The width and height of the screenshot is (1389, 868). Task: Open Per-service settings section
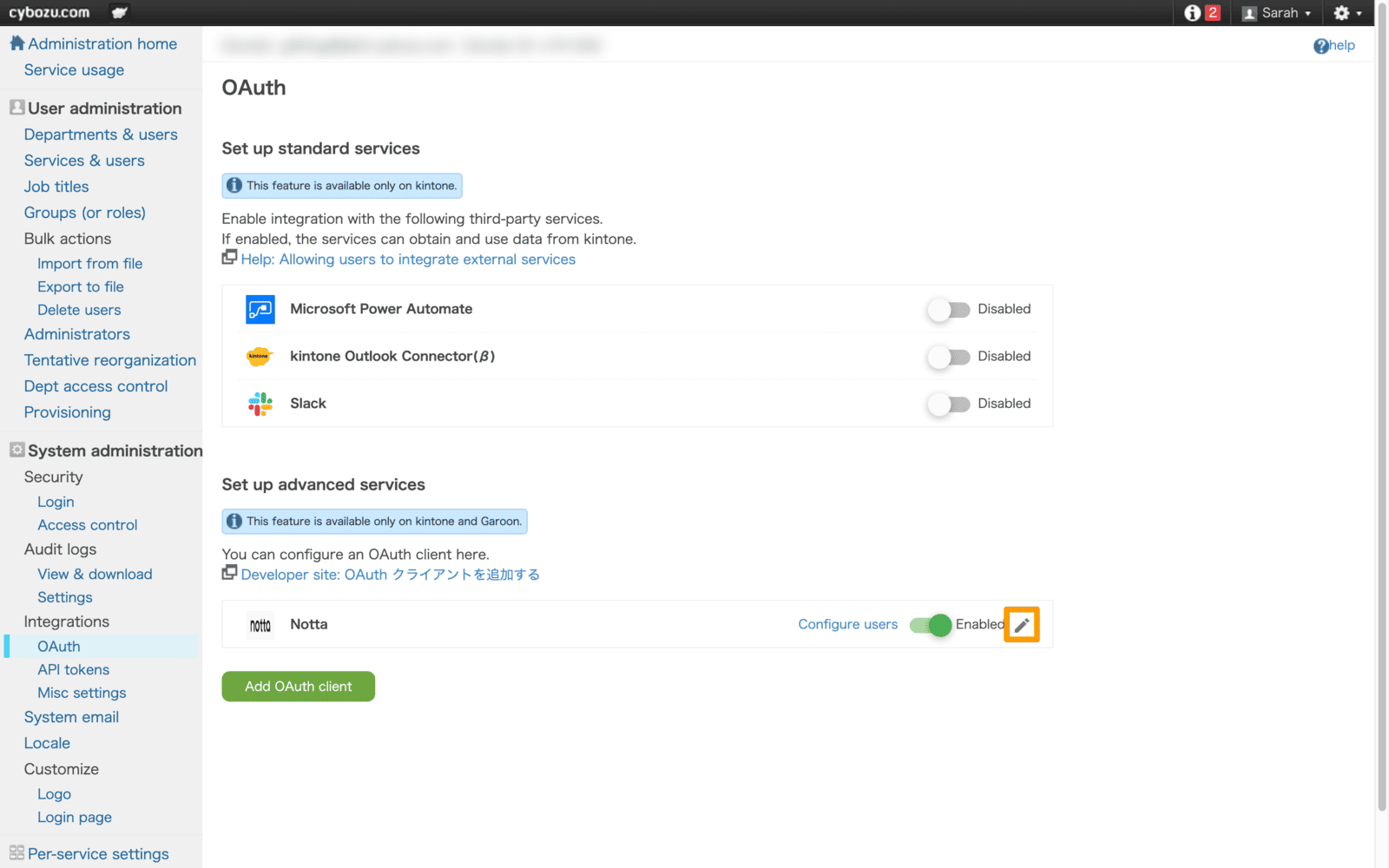click(98, 854)
